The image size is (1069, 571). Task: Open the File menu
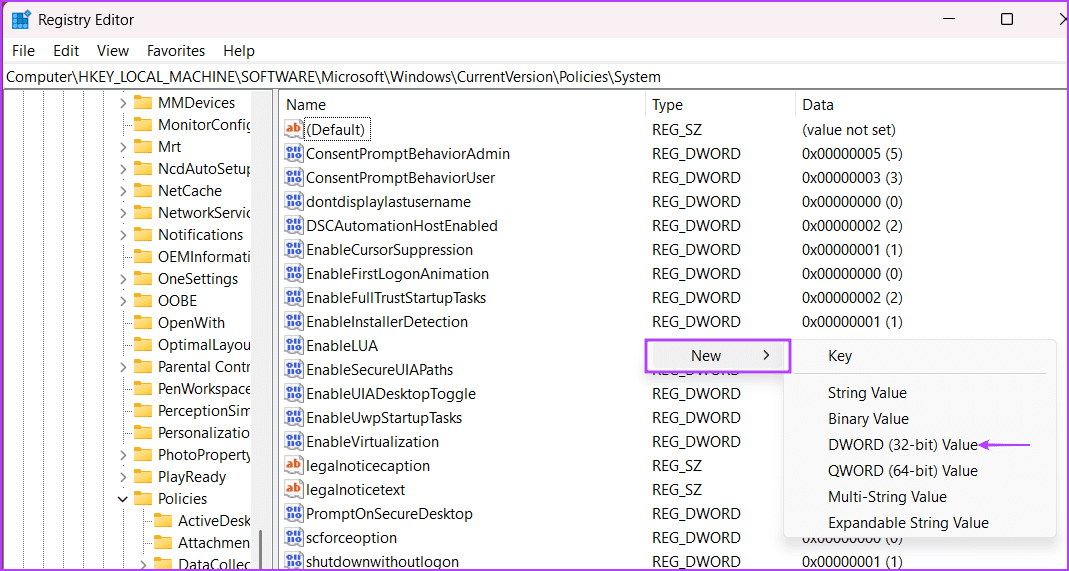click(x=24, y=51)
